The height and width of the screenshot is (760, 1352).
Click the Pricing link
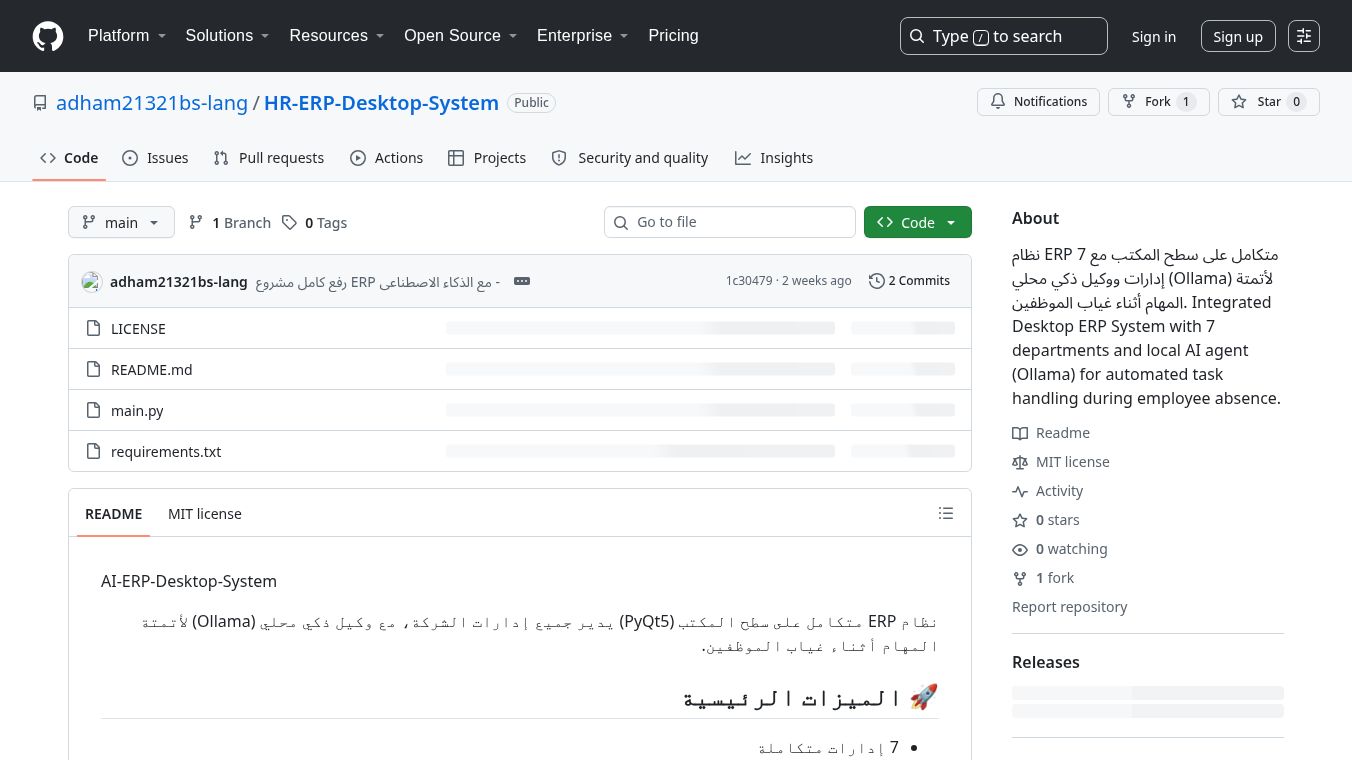[x=673, y=36]
